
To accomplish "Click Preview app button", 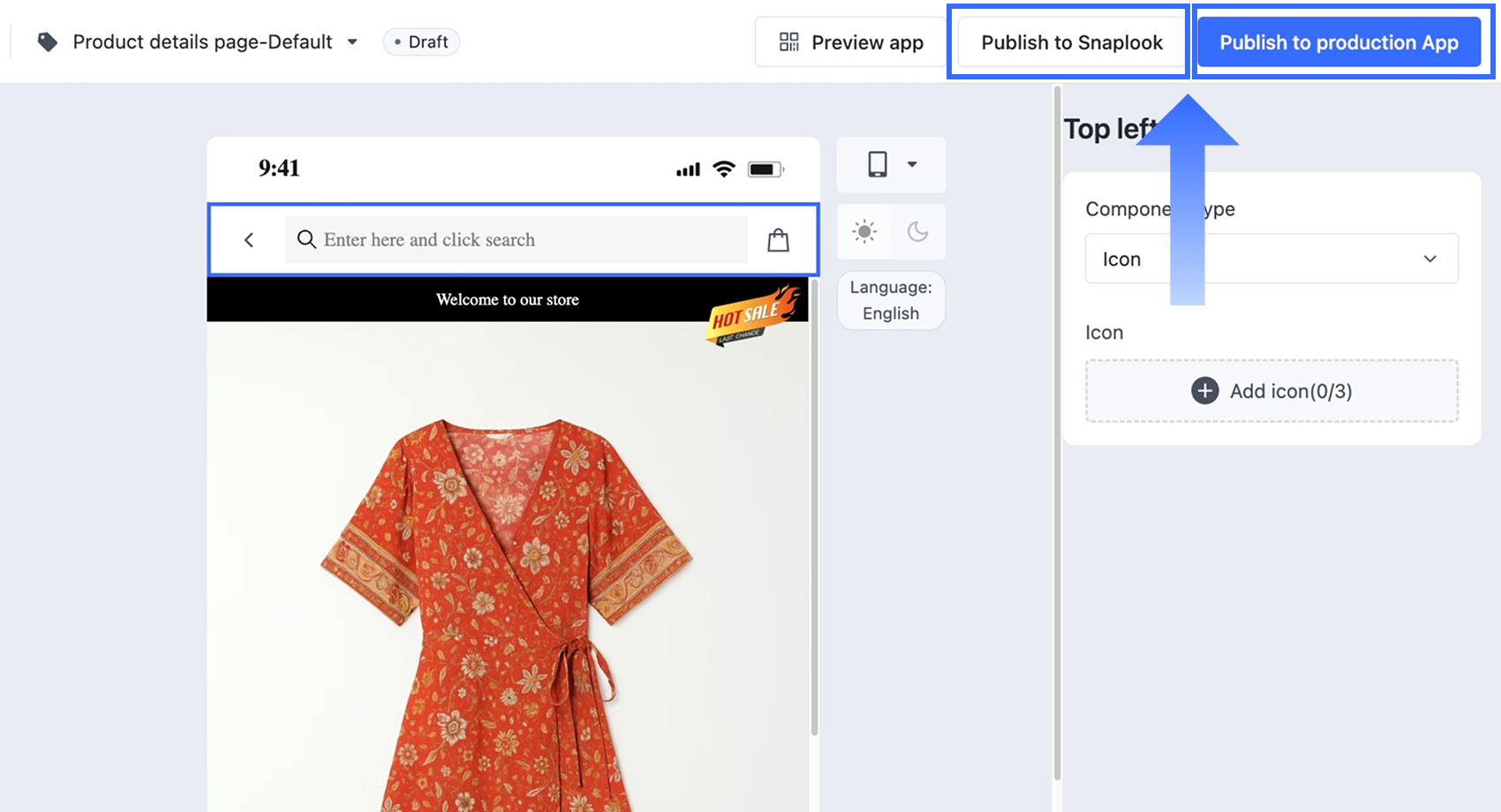I will coord(850,42).
